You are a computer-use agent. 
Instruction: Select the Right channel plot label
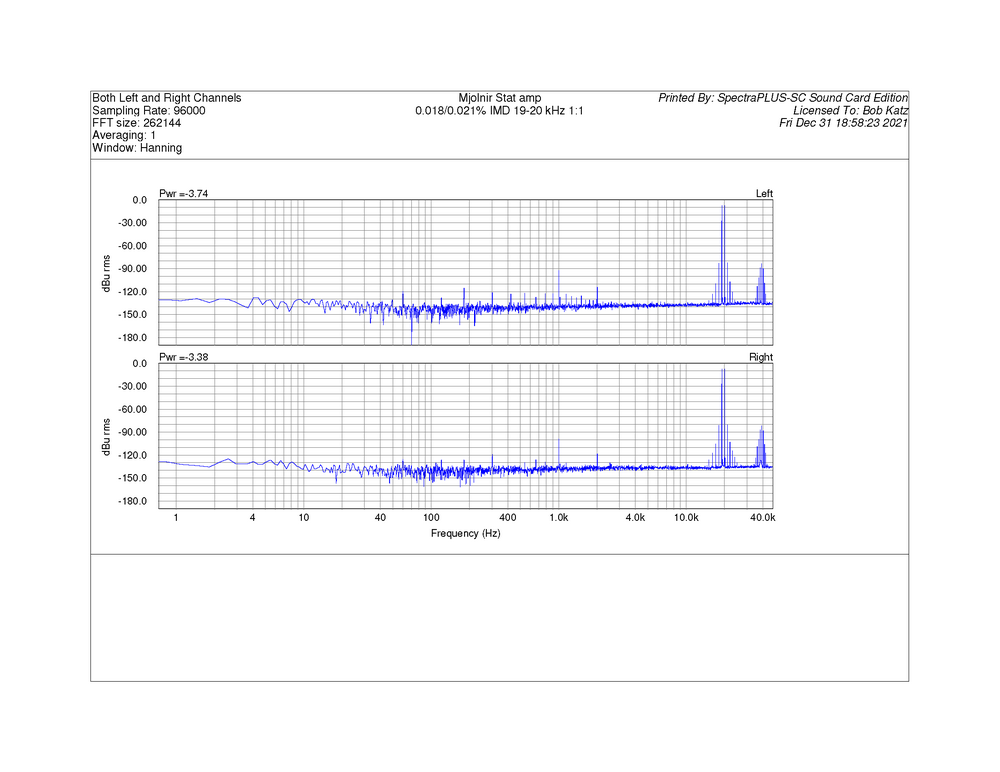click(761, 357)
